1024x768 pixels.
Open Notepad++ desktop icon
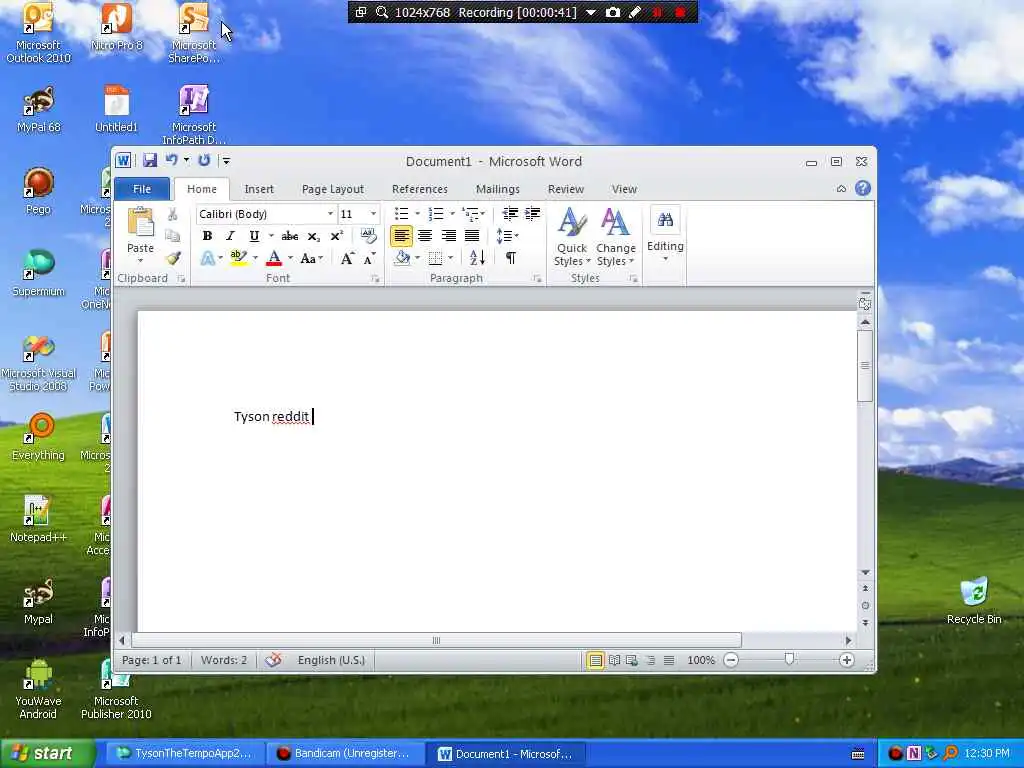[38, 519]
